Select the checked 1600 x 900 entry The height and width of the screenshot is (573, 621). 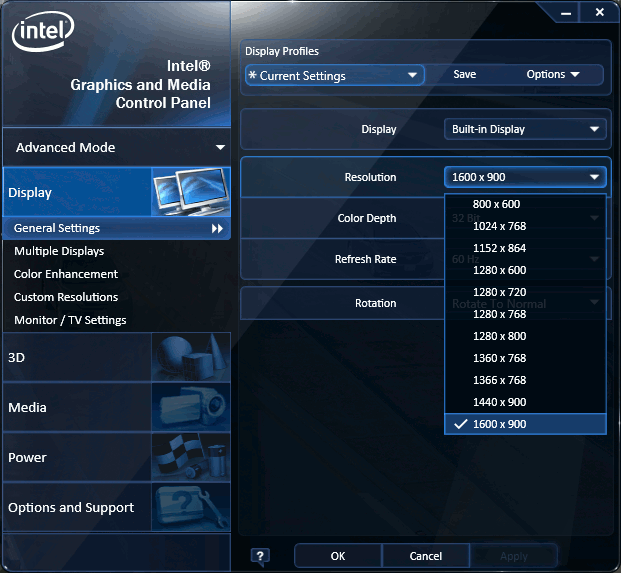[x=499, y=424]
